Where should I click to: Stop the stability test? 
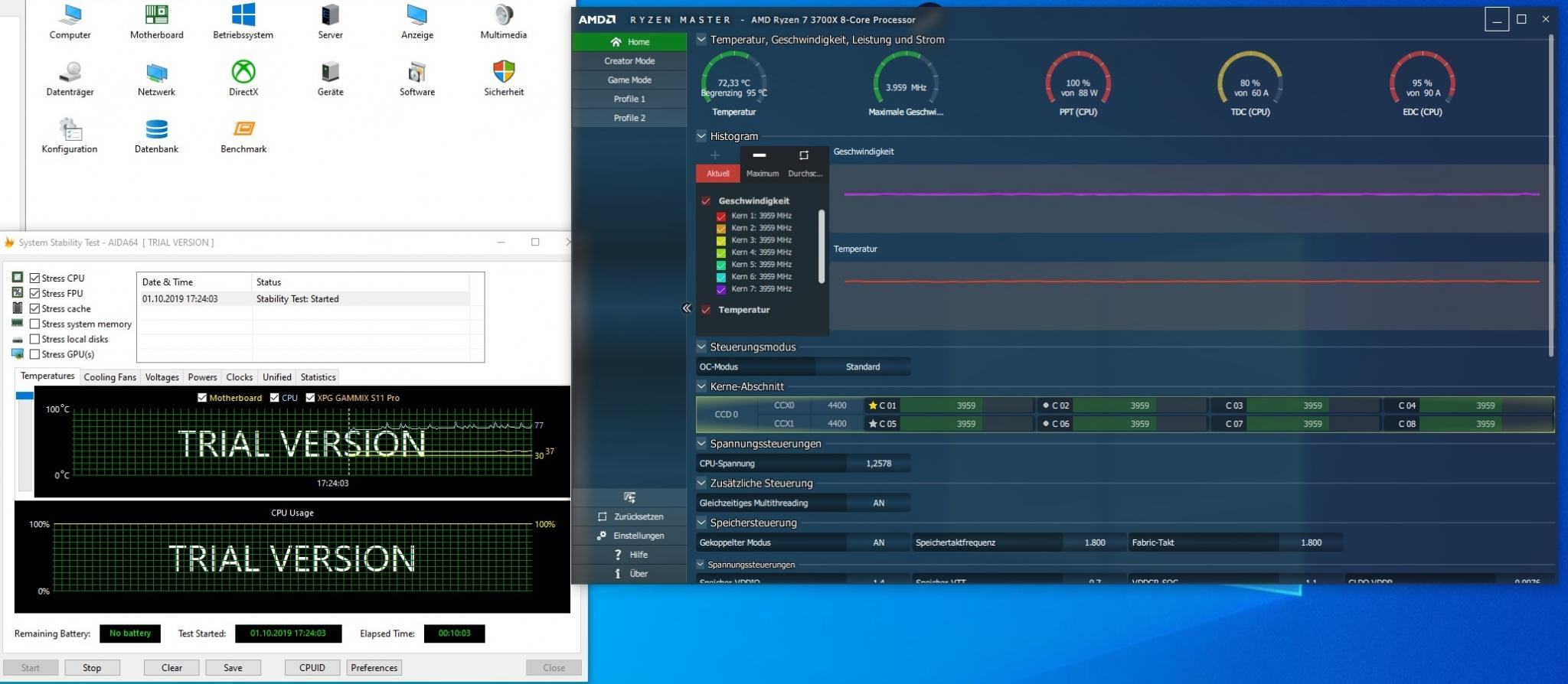pos(92,668)
